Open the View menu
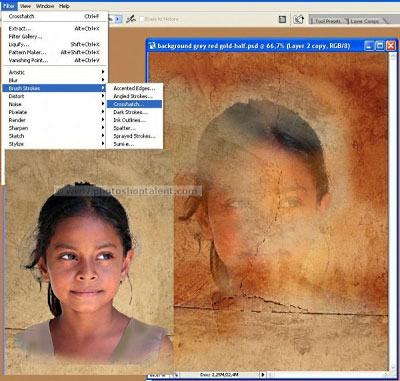Screen dimensions: 400x381 pyautogui.click(x=25, y=6)
